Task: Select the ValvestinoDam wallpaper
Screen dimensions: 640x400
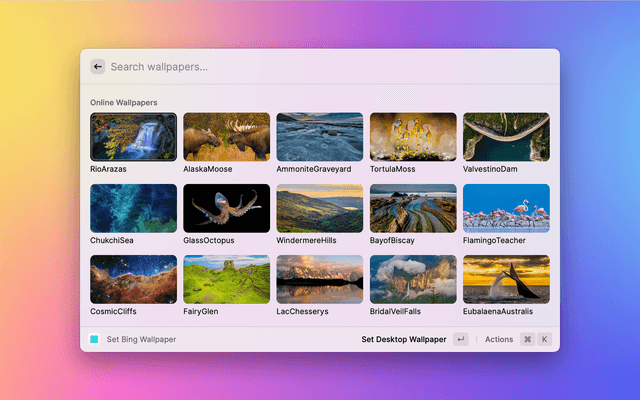Action: 506,137
